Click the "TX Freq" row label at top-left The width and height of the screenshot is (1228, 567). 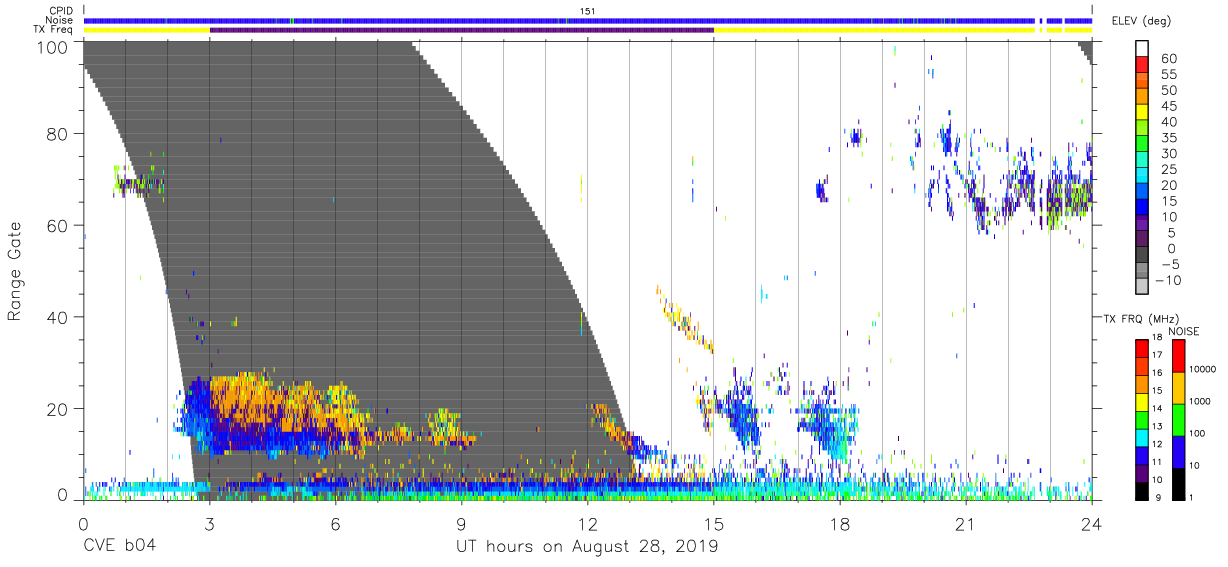pos(55,30)
